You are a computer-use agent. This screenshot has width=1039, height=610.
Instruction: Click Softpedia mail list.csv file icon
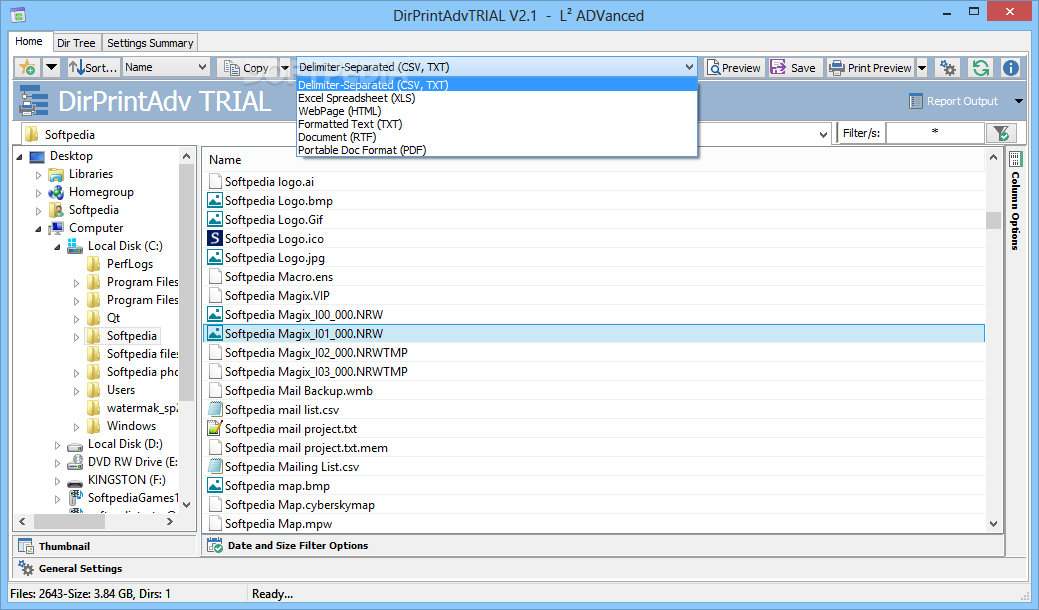click(x=215, y=409)
